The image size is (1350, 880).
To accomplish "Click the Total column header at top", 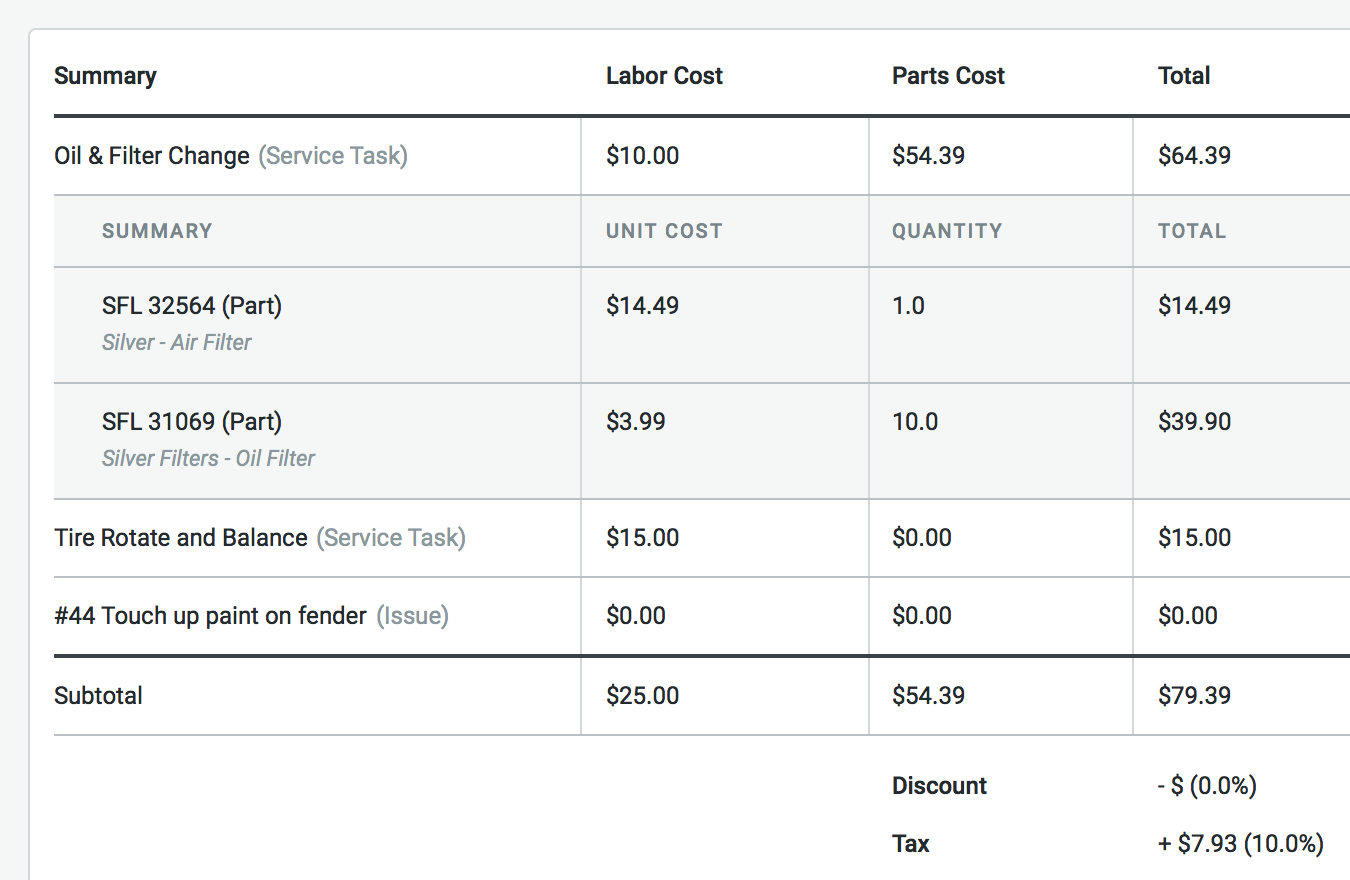I will [1184, 76].
